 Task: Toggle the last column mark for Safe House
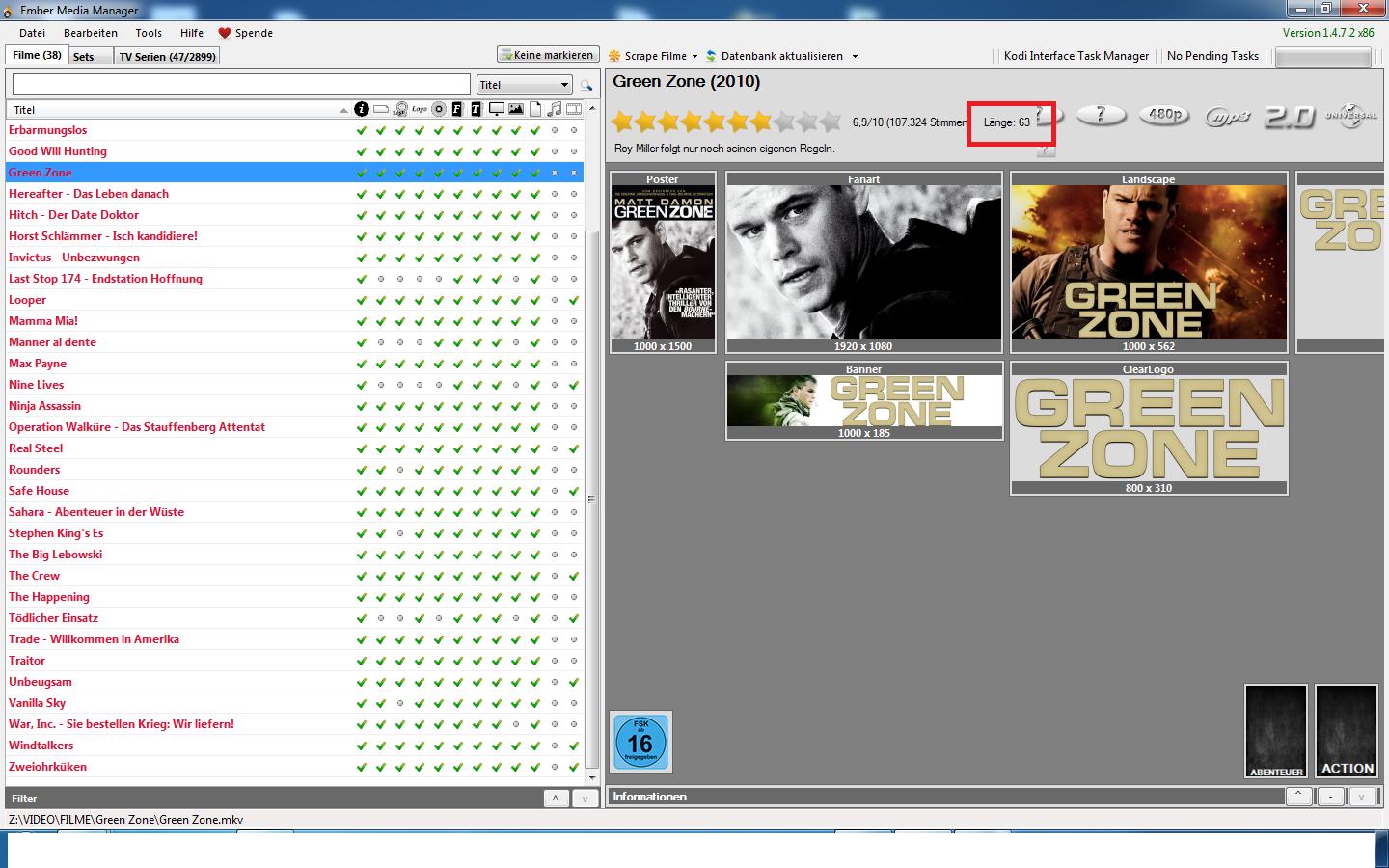(x=574, y=491)
